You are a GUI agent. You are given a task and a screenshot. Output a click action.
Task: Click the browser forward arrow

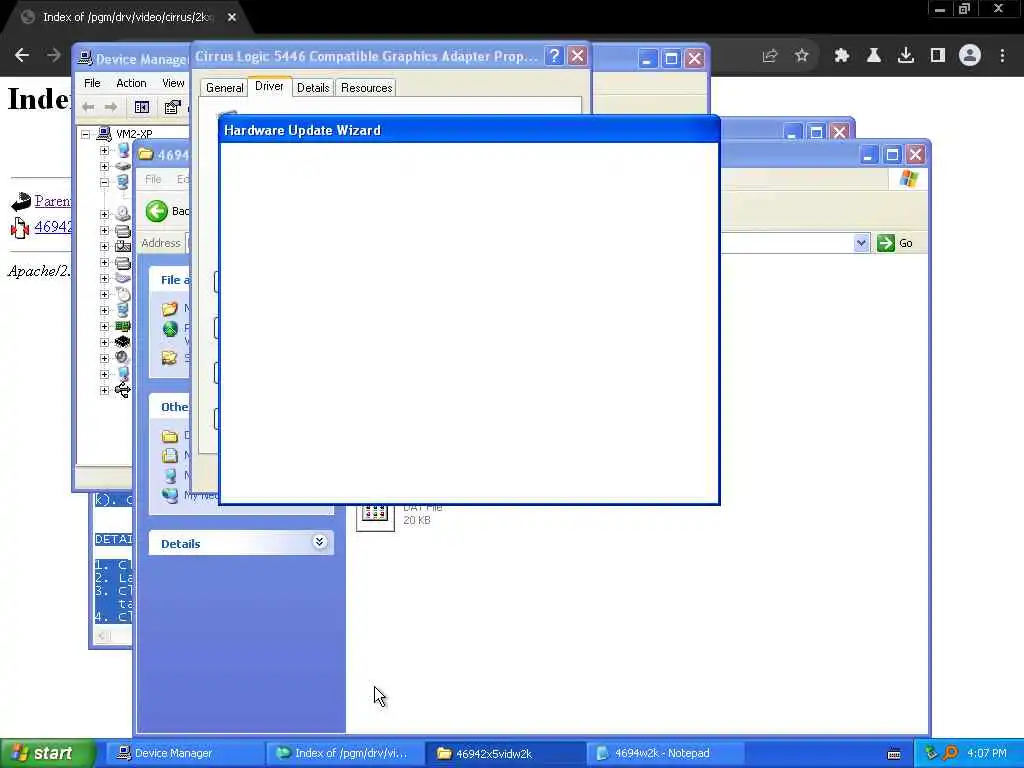point(54,56)
